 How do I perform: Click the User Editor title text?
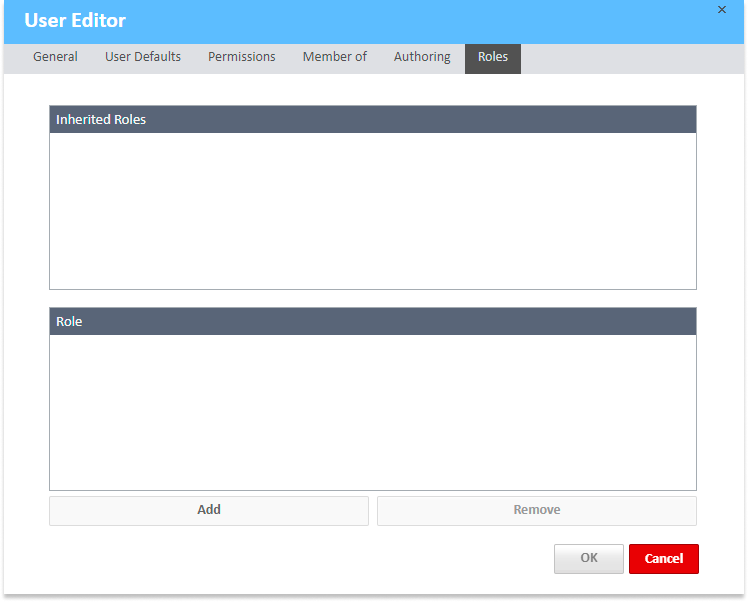75,21
